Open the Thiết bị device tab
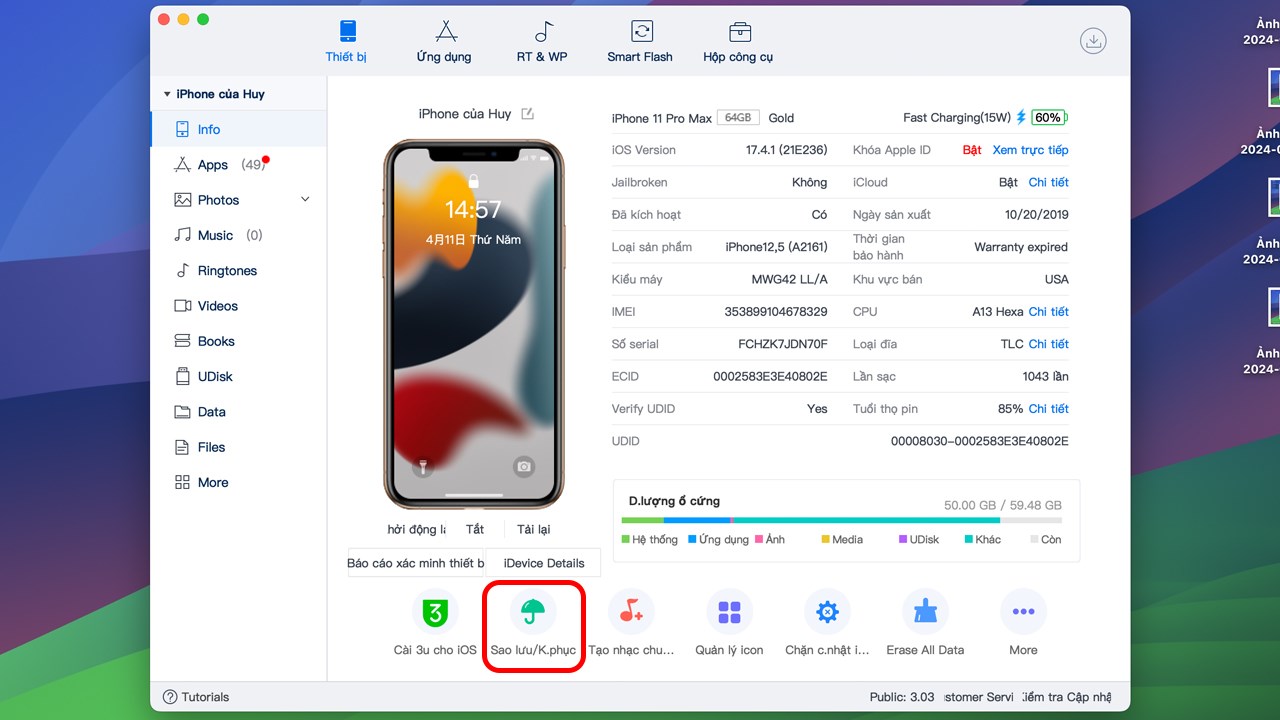 click(x=346, y=41)
